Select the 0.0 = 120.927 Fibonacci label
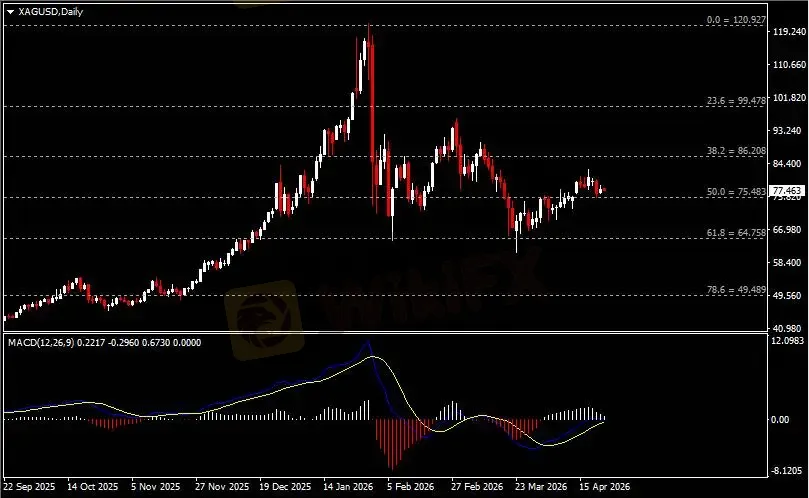Viewport: 809px width, 498px height. click(x=736, y=20)
